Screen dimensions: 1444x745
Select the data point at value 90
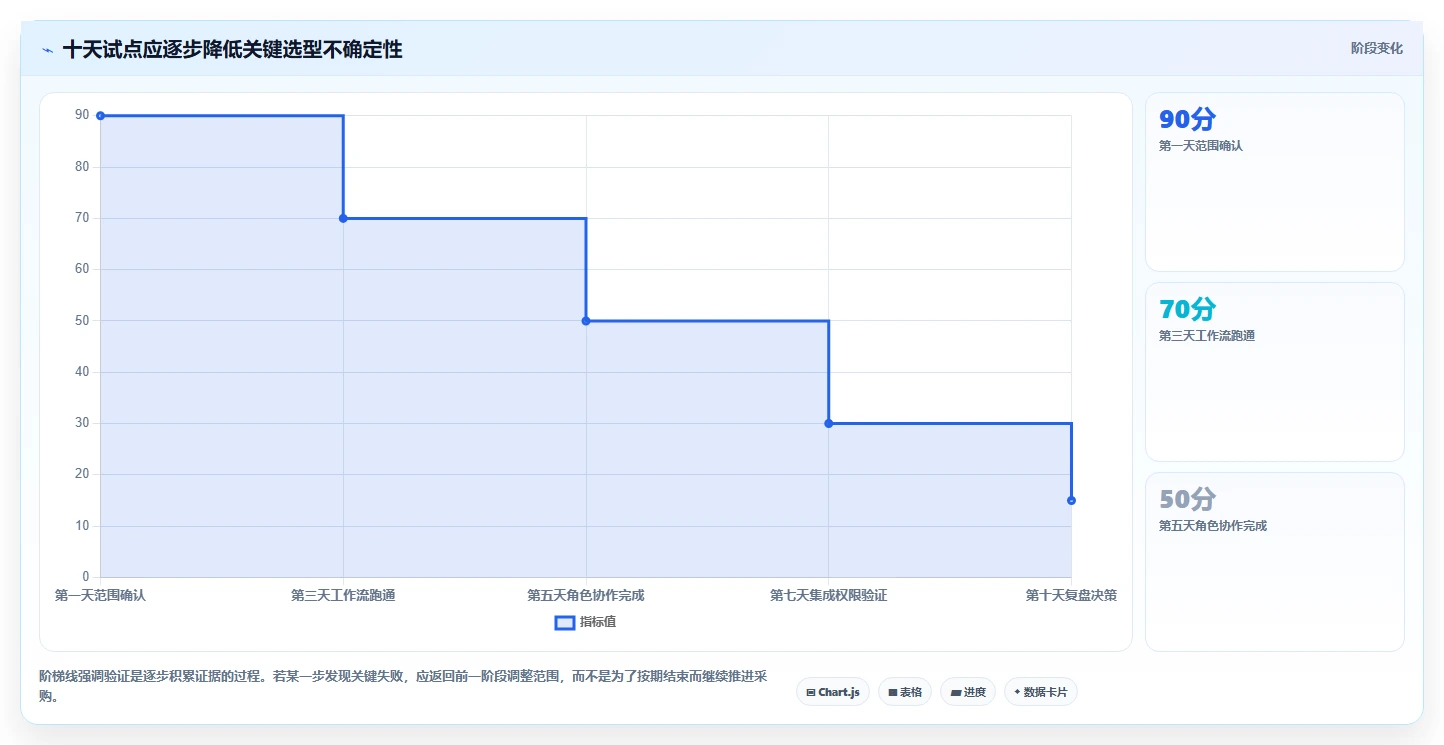pyautogui.click(x=100, y=116)
